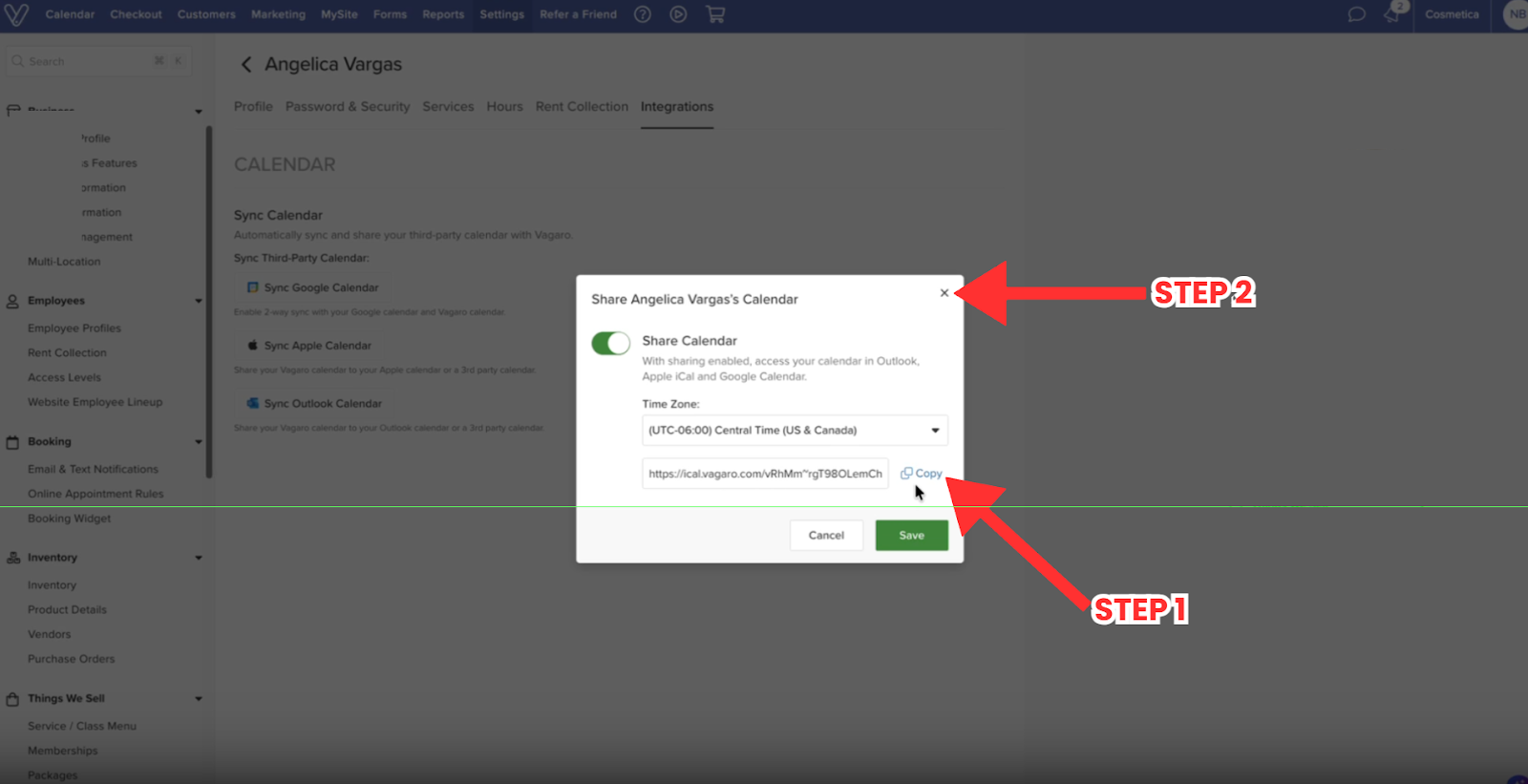This screenshot has height=784, width=1528.
Task: Switch to Password & Security tab
Action: (x=348, y=107)
